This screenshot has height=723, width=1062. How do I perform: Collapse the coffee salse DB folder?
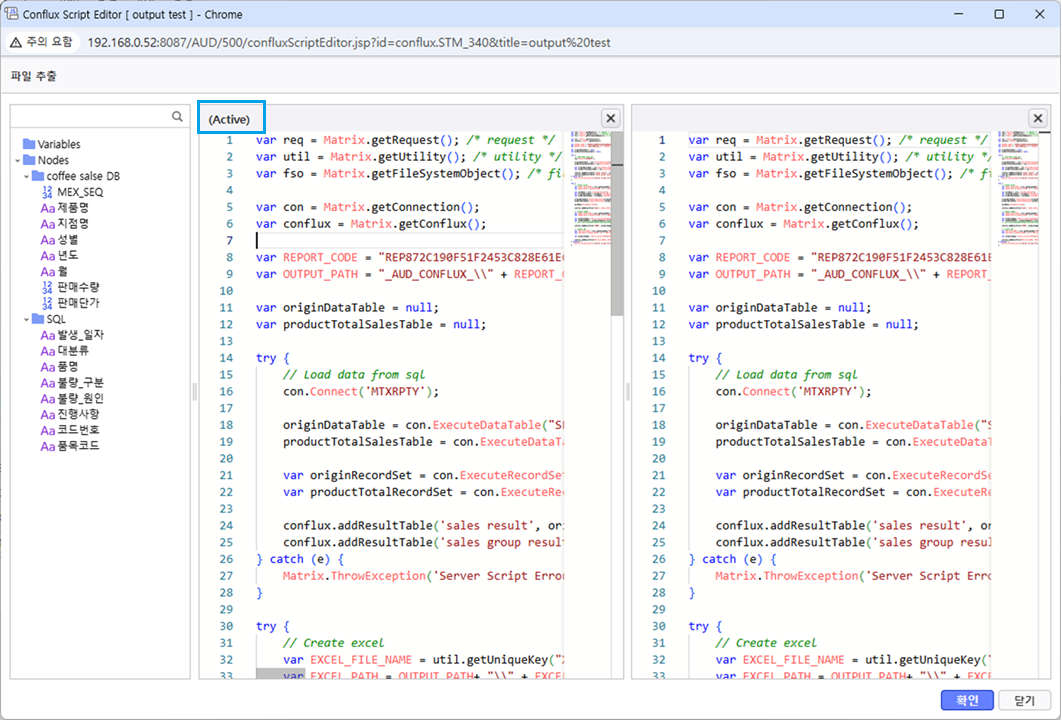(26, 176)
